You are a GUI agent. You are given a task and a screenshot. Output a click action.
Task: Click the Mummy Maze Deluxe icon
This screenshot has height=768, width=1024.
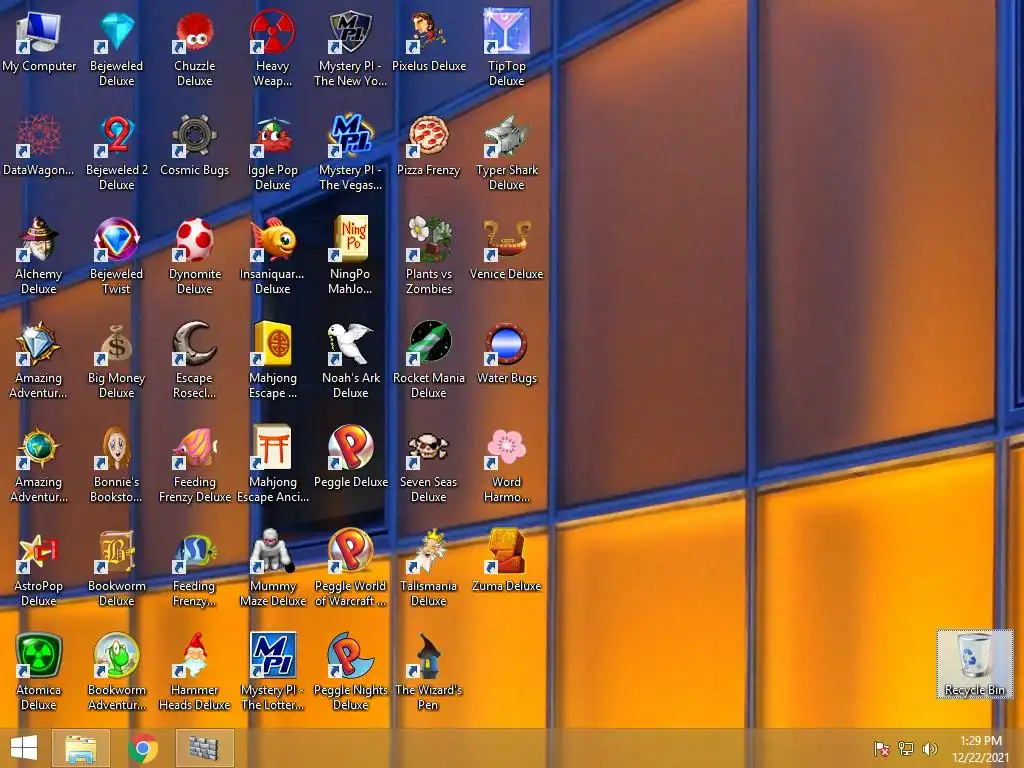coord(272,568)
